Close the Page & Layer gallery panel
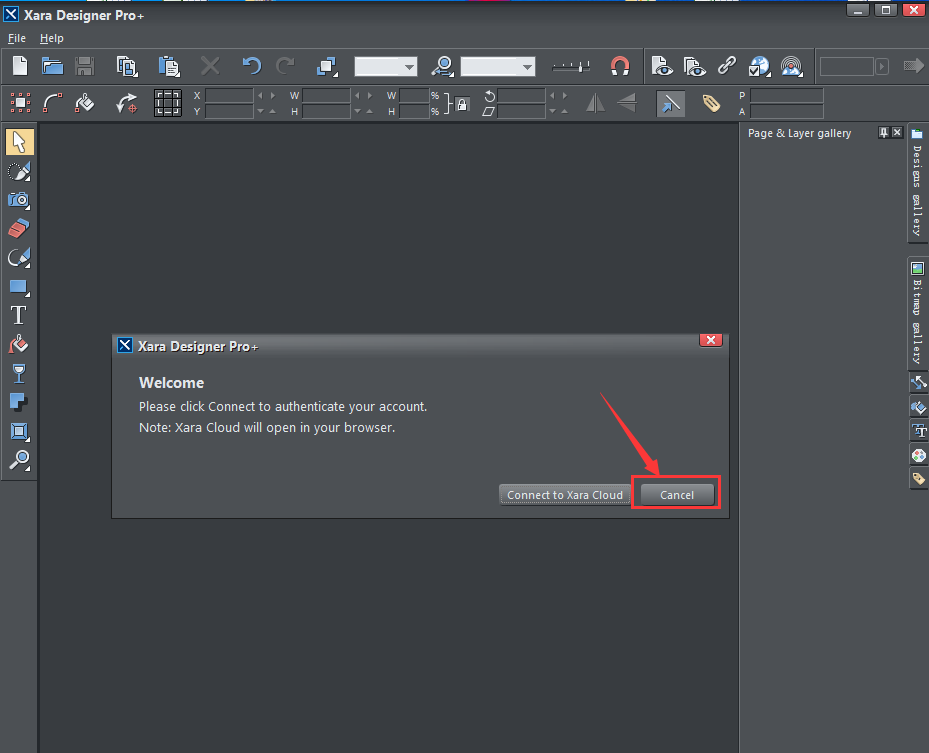 [898, 133]
